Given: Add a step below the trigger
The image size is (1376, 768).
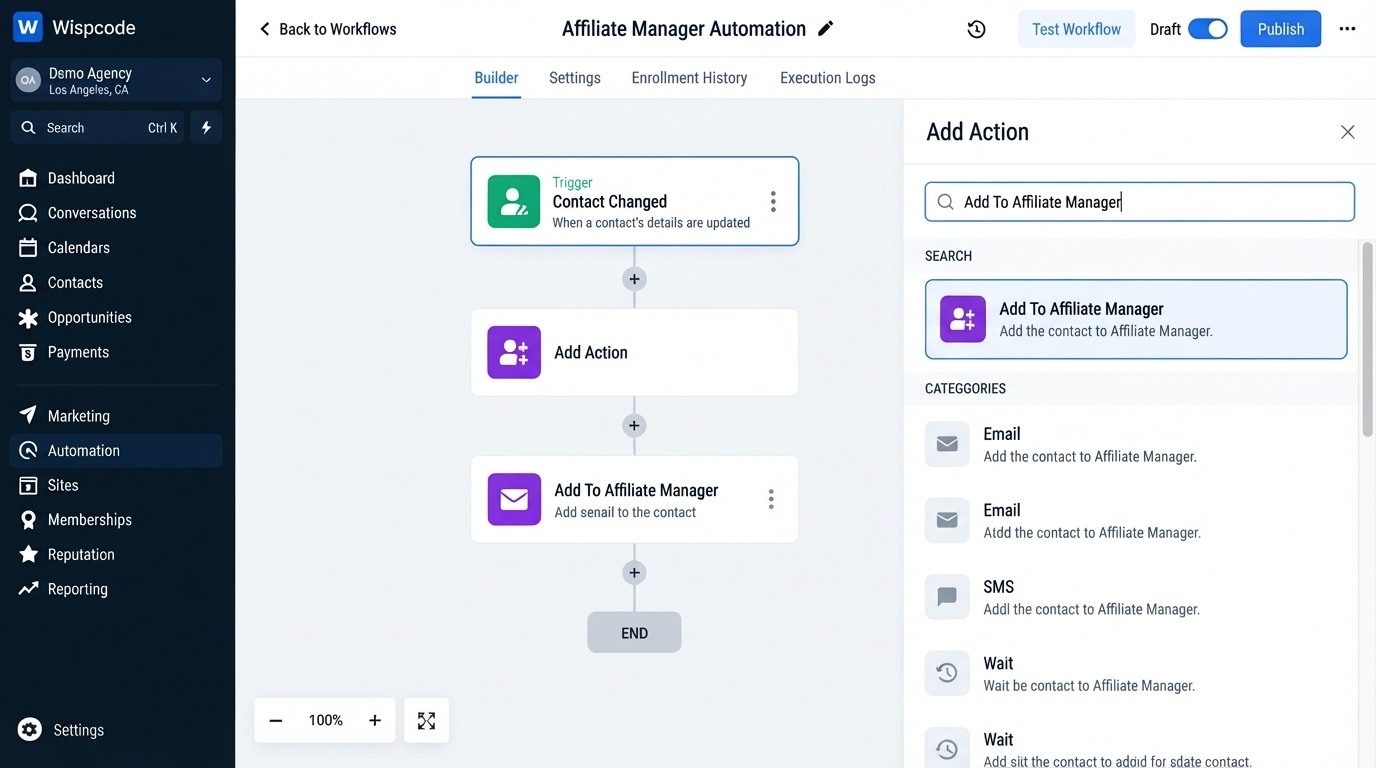Looking at the screenshot, I should coord(634,279).
